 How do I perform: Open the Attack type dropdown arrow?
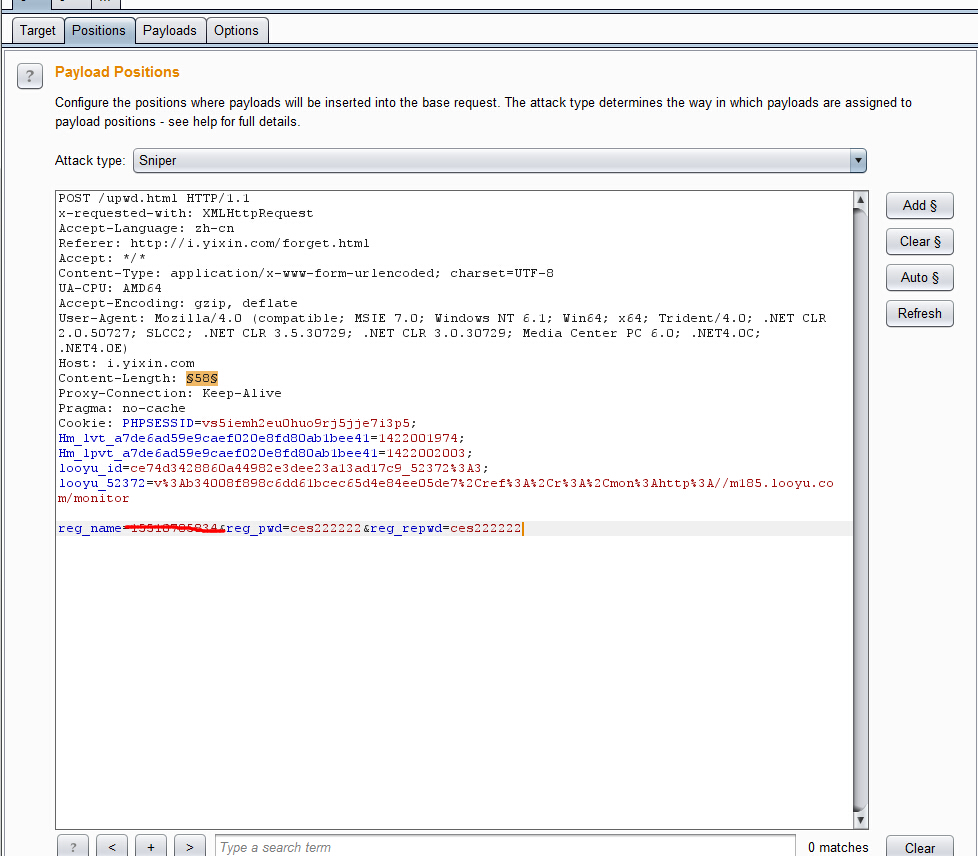(x=858, y=161)
